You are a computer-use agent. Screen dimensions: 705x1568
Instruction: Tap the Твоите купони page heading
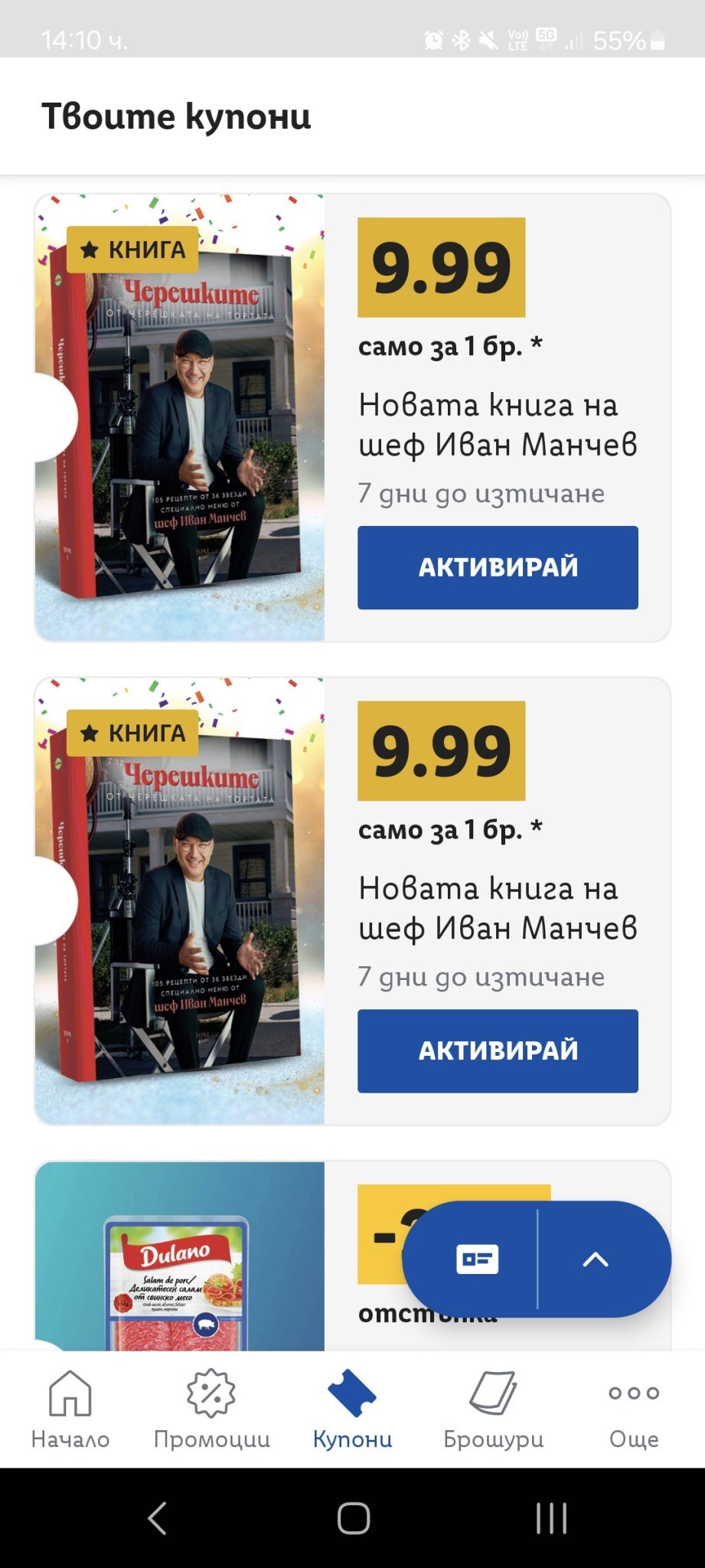click(176, 116)
